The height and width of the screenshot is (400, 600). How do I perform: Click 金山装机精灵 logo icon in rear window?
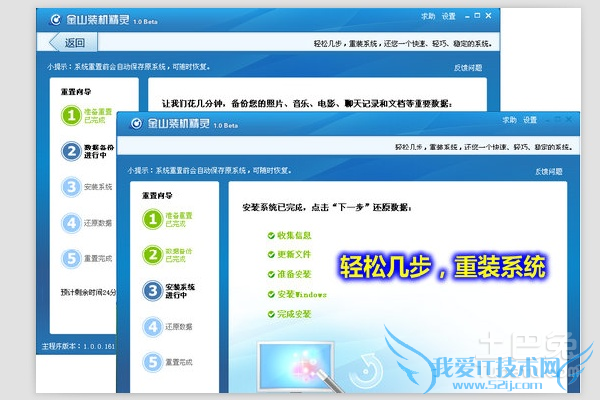(x=56, y=20)
